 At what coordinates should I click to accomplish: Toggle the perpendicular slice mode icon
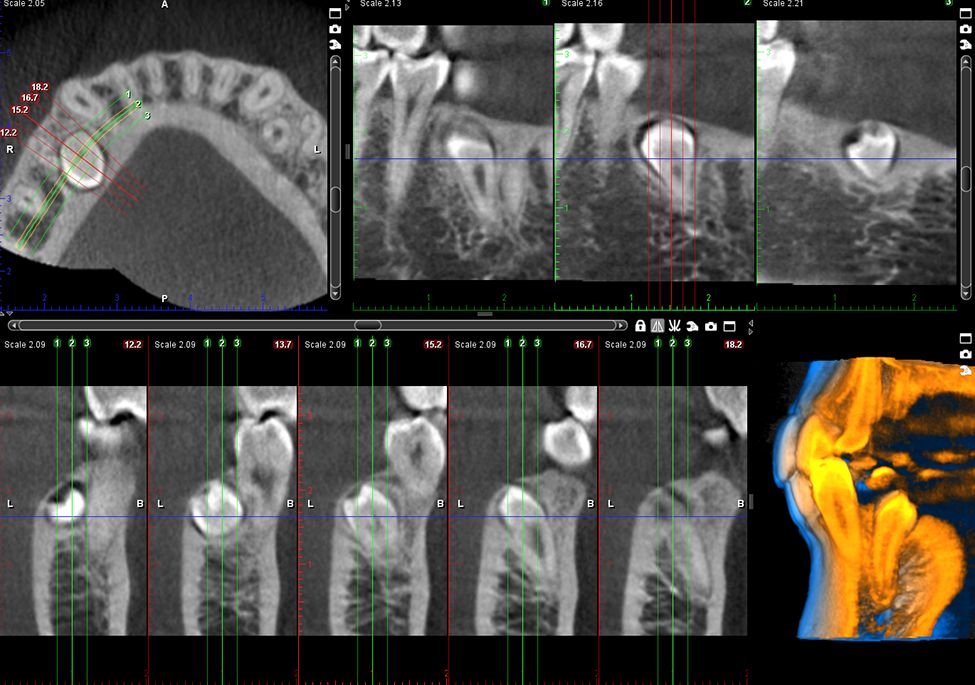click(658, 326)
